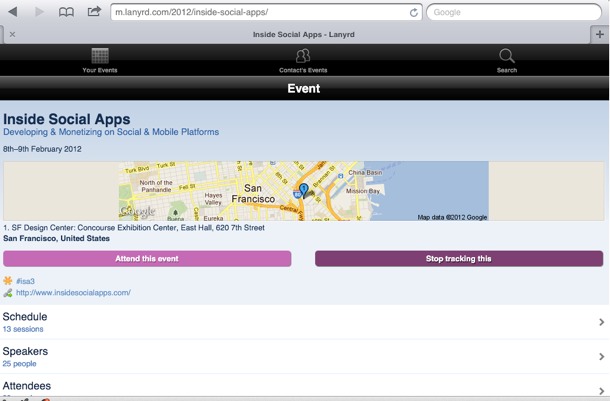Expand Schedule via its chevron
This screenshot has width=610, height=401.
(x=601, y=322)
